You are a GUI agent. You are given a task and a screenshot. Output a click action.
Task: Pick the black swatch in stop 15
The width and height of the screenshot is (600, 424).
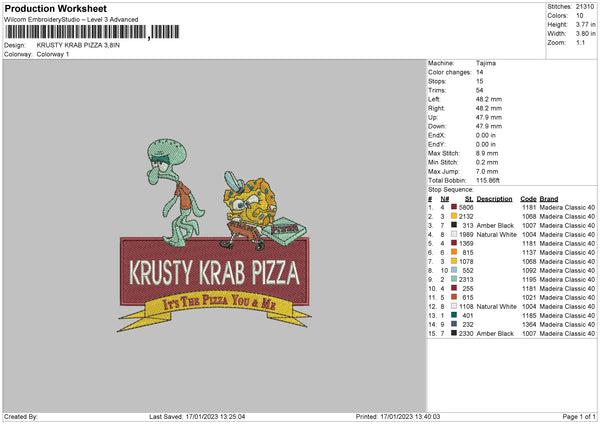point(454,333)
